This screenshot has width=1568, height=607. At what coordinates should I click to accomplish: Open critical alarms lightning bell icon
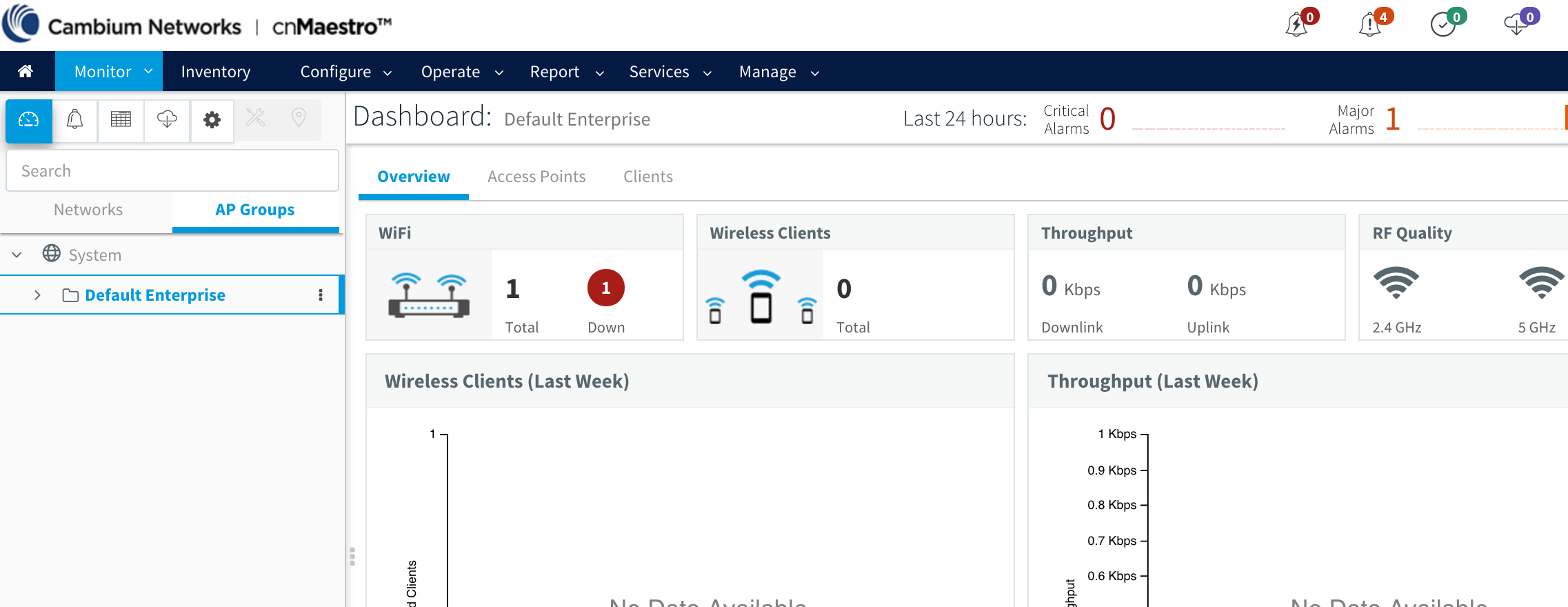pyautogui.click(x=1297, y=24)
